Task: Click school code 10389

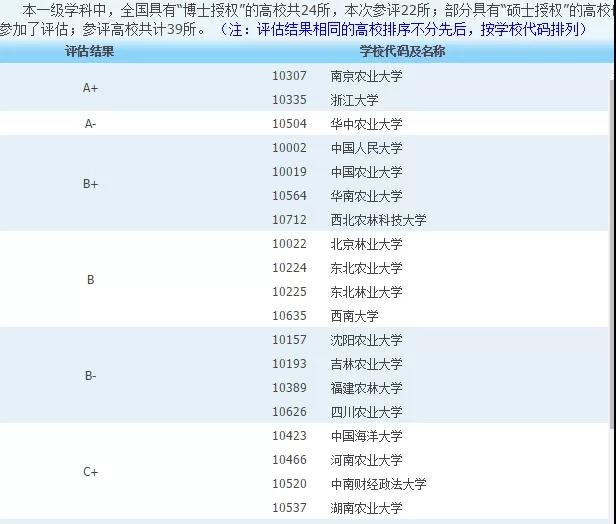Action: [290, 388]
